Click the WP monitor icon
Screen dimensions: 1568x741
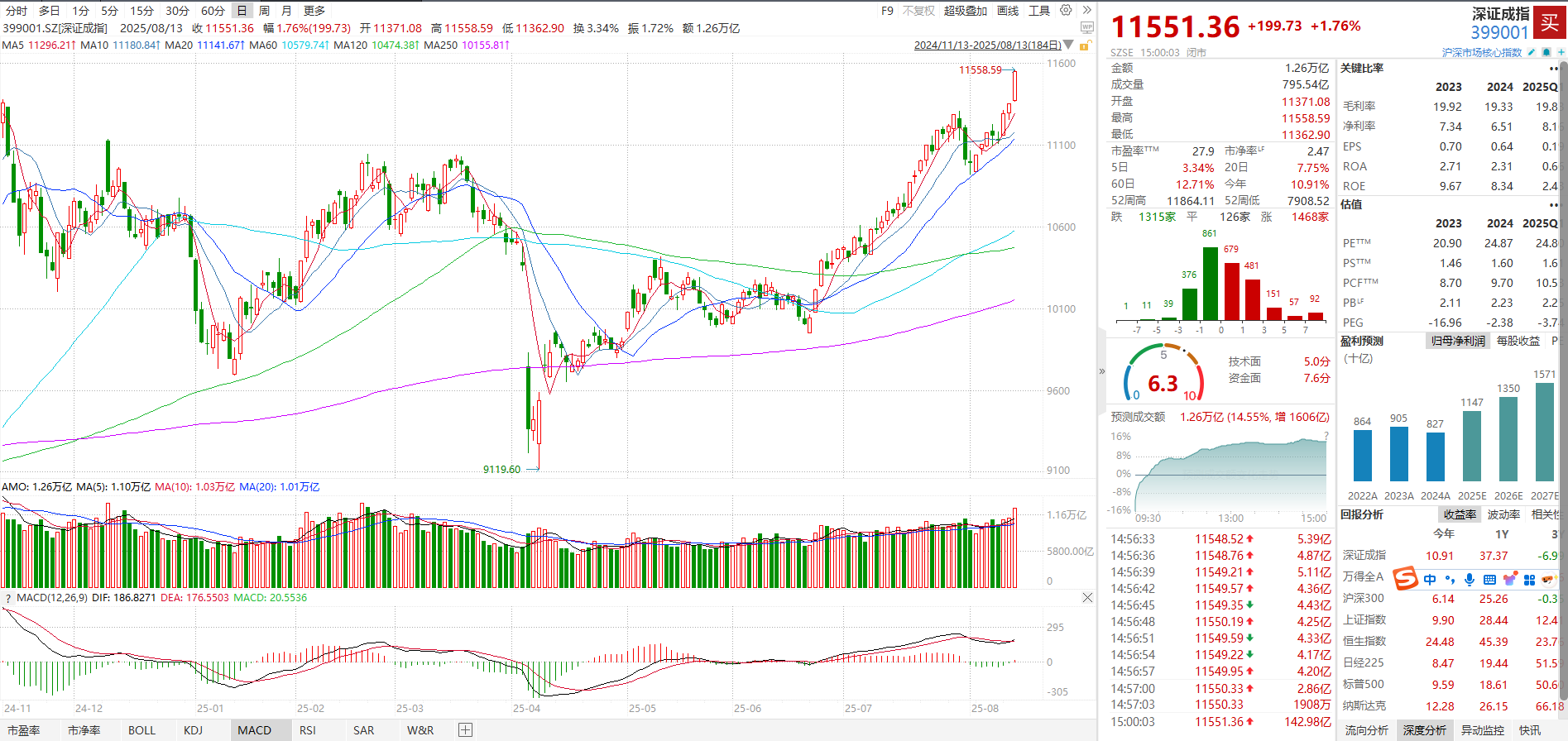coord(1086,27)
